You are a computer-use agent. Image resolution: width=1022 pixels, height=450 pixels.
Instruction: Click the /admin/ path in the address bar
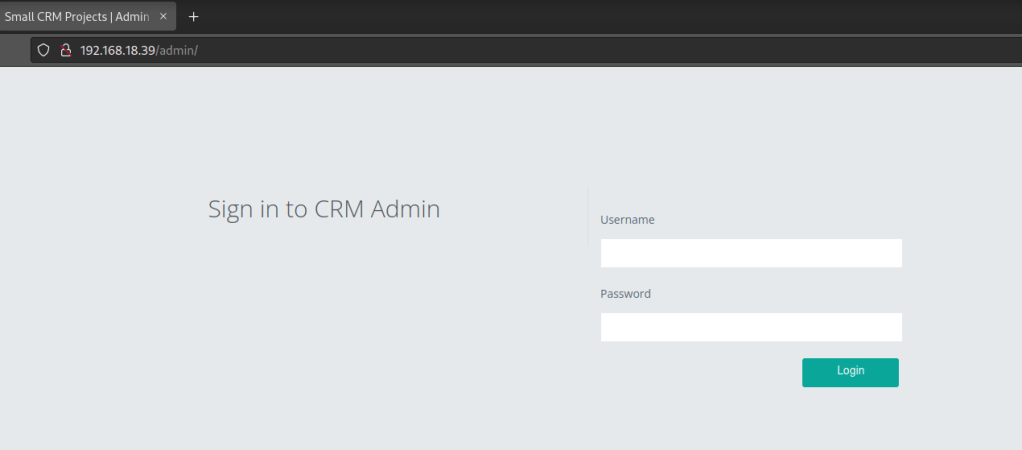pyautogui.click(x=177, y=50)
